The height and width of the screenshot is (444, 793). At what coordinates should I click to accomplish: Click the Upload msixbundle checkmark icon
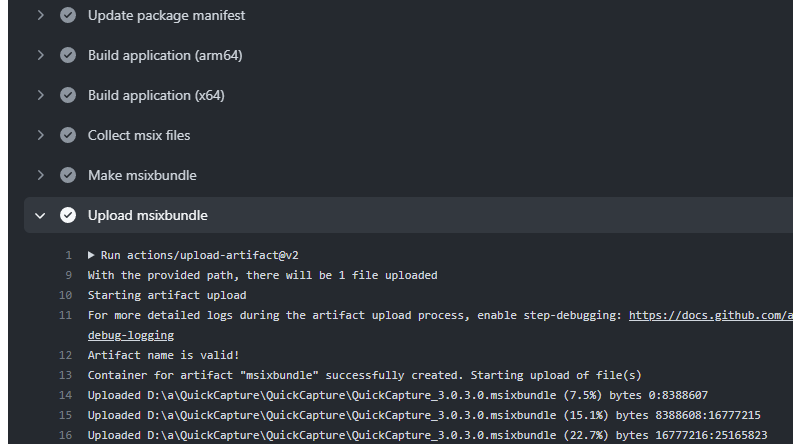click(68, 215)
